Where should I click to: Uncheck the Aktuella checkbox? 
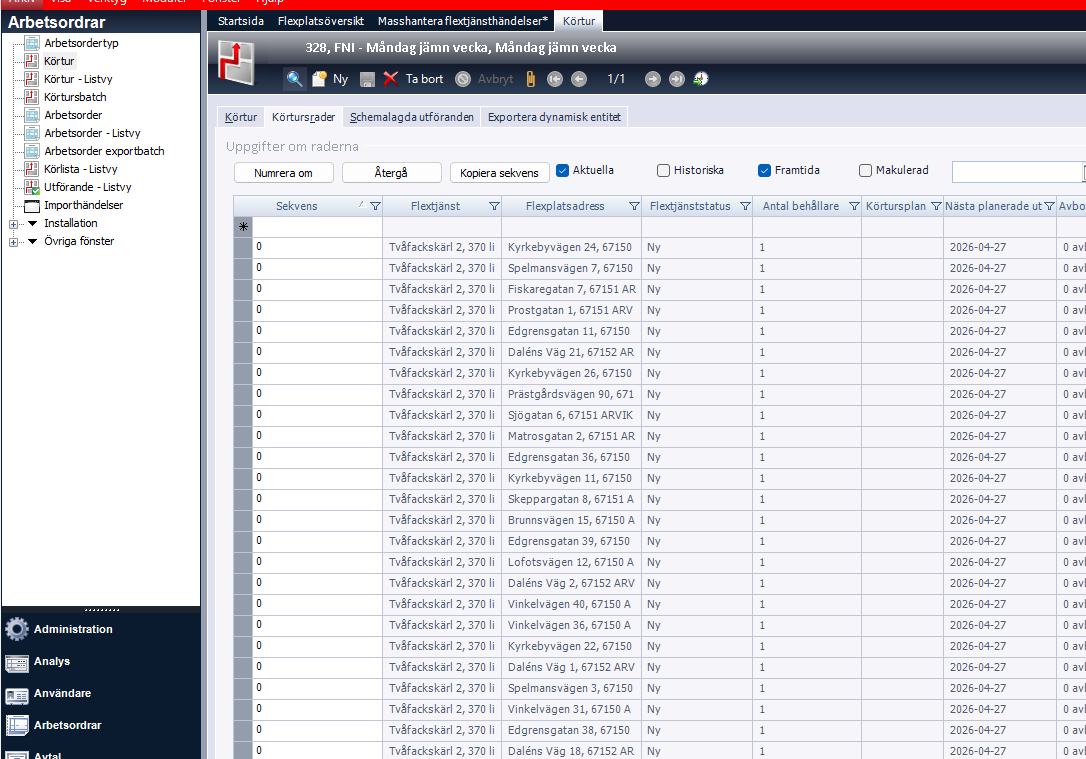pos(563,171)
